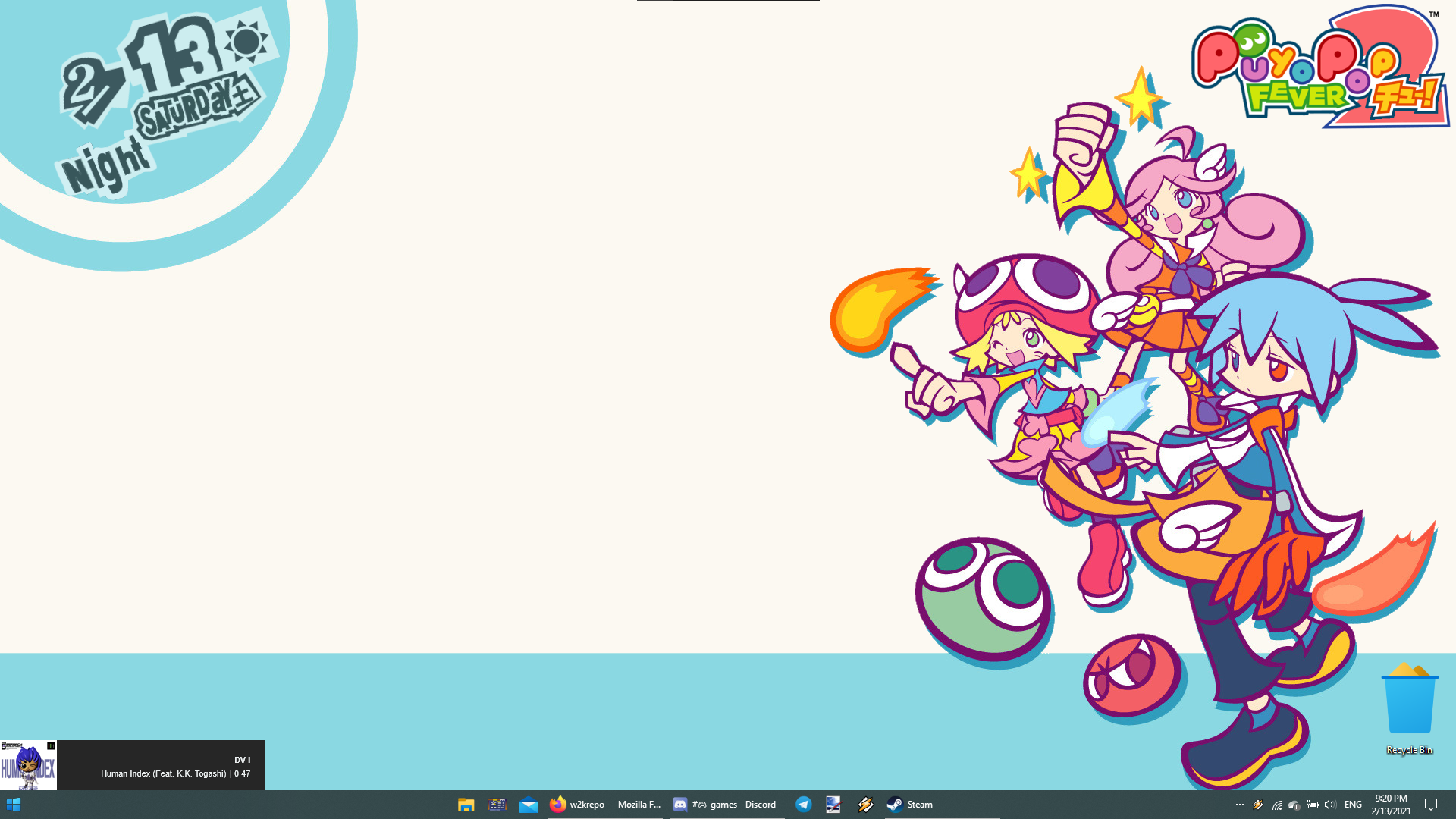Click Winamp icon in system tray
The width and height of the screenshot is (1456, 819).
tap(1258, 805)
